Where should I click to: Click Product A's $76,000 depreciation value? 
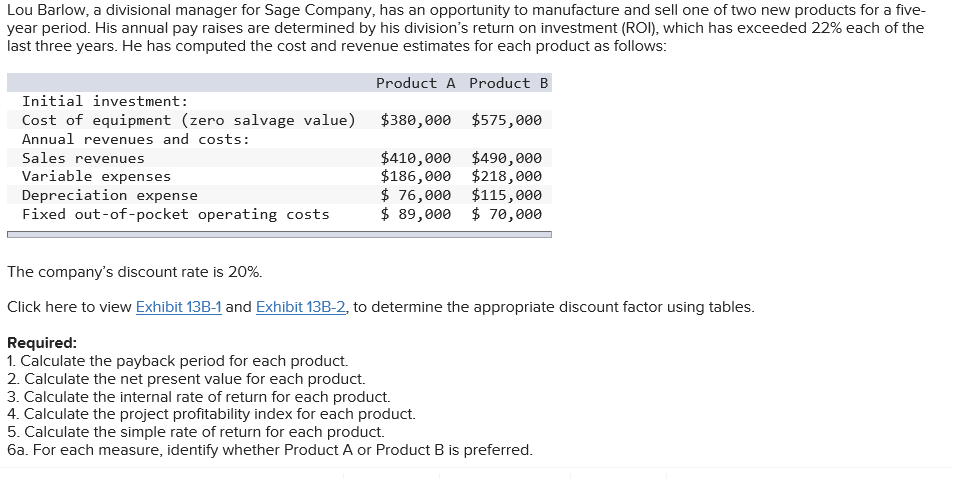coord(415,196)
